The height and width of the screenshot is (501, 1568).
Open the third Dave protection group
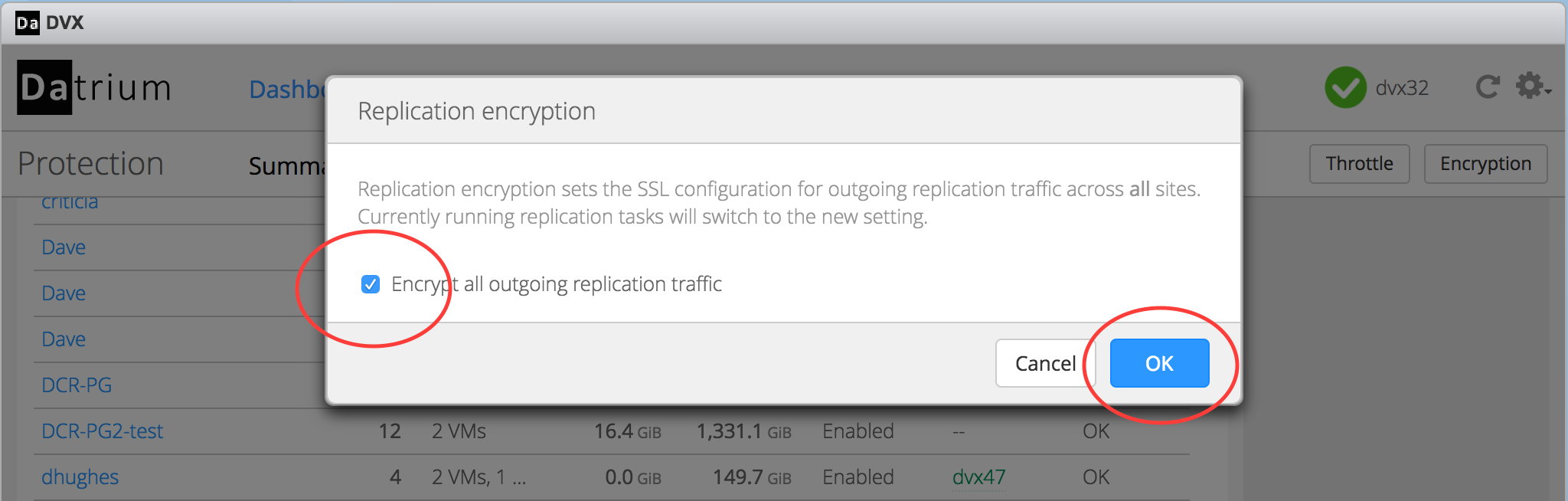(x=64, y=339)
